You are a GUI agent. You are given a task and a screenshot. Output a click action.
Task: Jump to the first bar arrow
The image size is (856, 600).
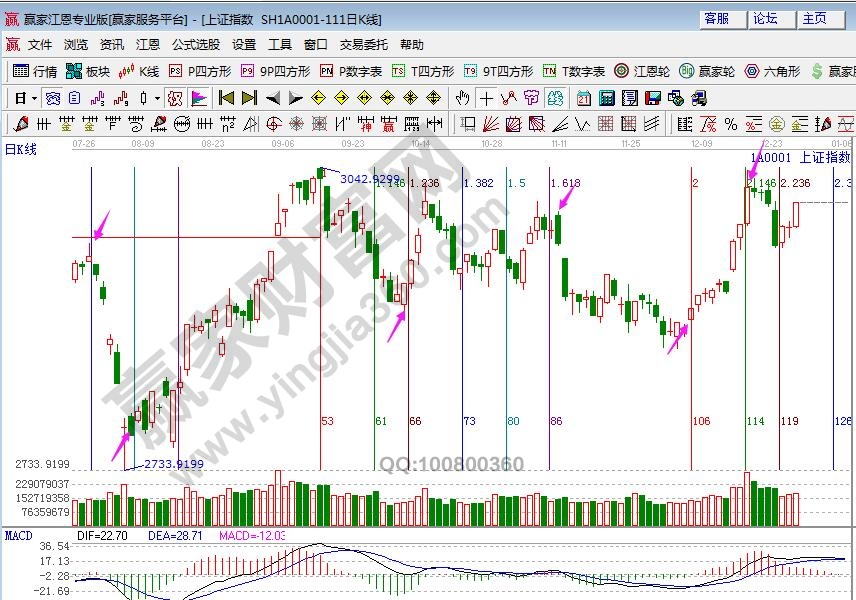(226, 98)
